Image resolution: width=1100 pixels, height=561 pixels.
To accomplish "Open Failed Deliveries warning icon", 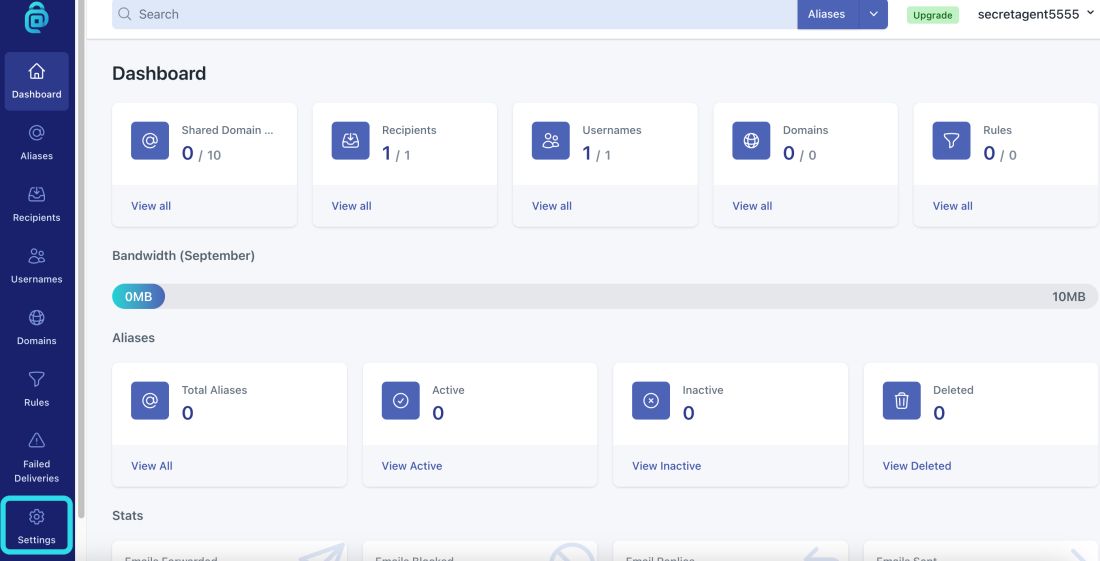I will click(36, 440).
